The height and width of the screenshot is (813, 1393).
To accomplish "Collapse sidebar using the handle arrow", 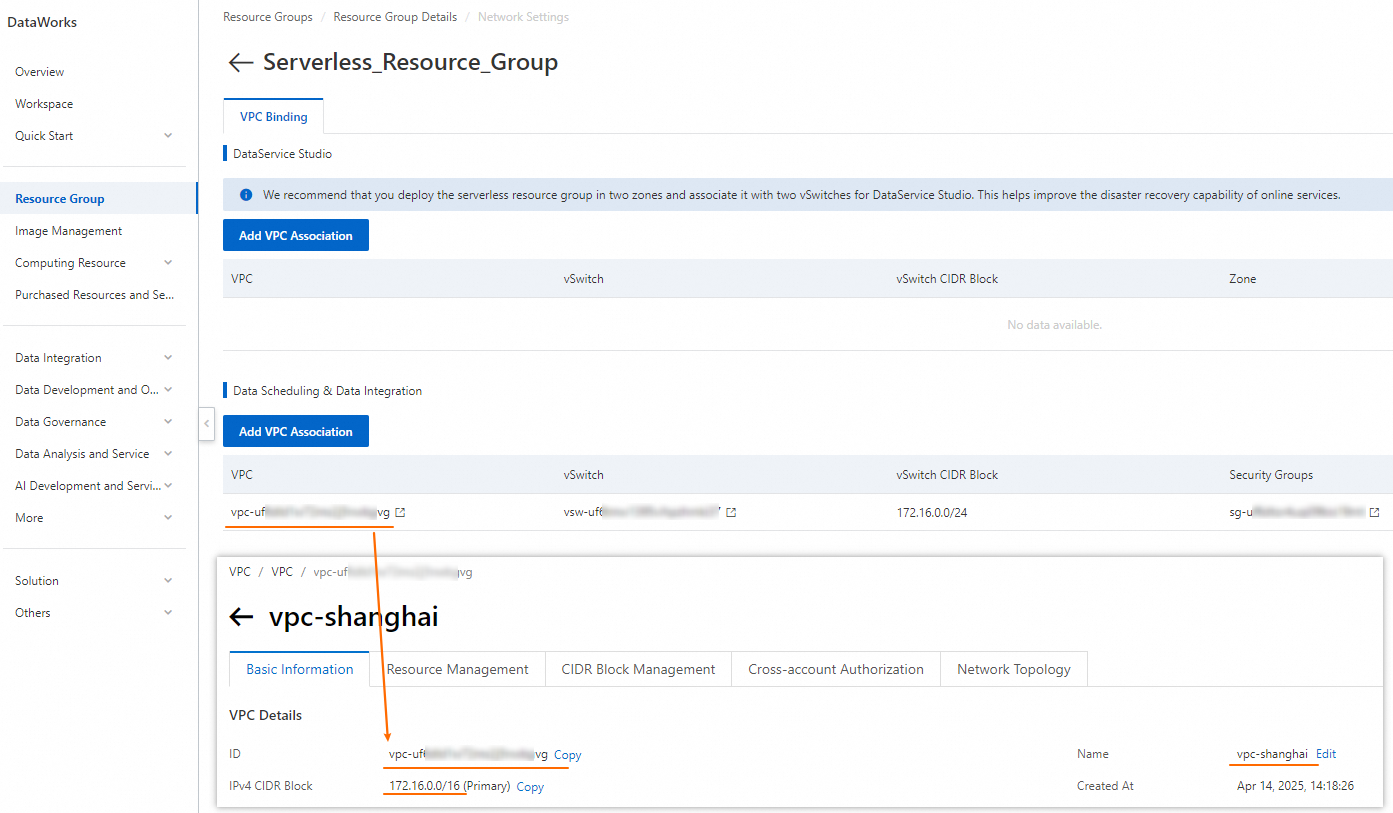I will (207, 423).
